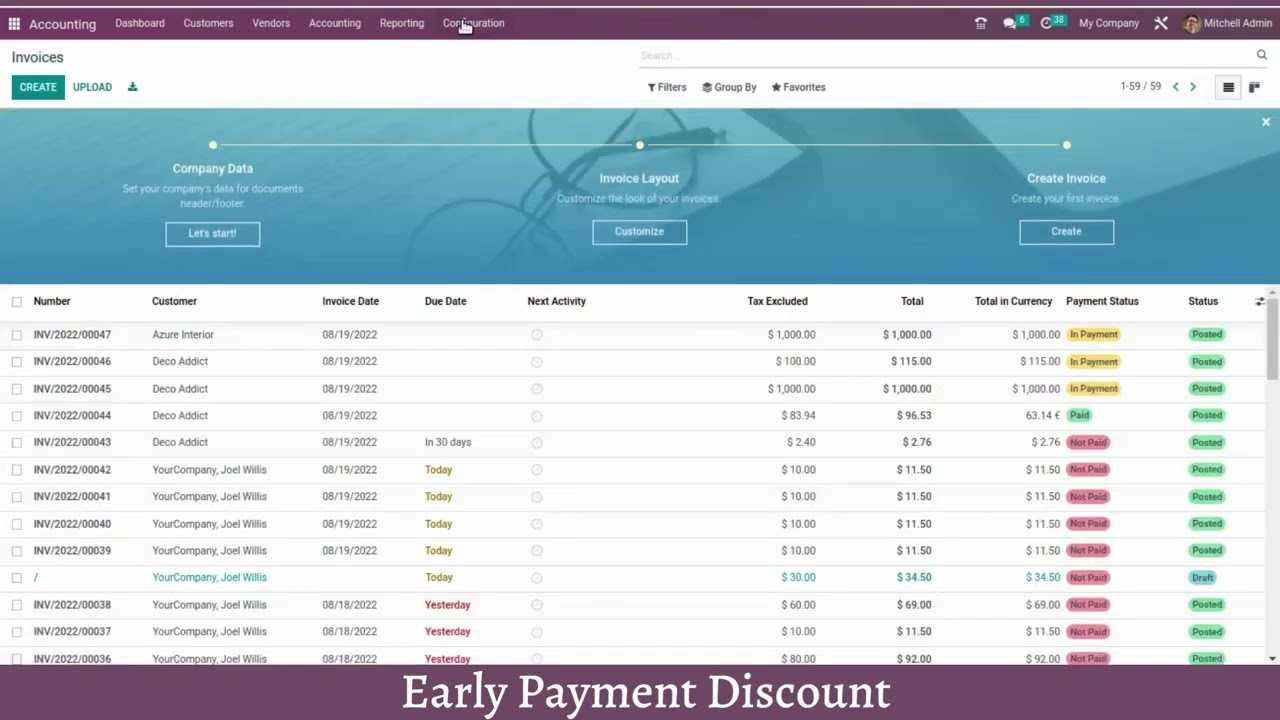Viewport: 1280px width, 720px height.
Task: Click activity clock for INV/2022/00040
Action: click(537, 524)
